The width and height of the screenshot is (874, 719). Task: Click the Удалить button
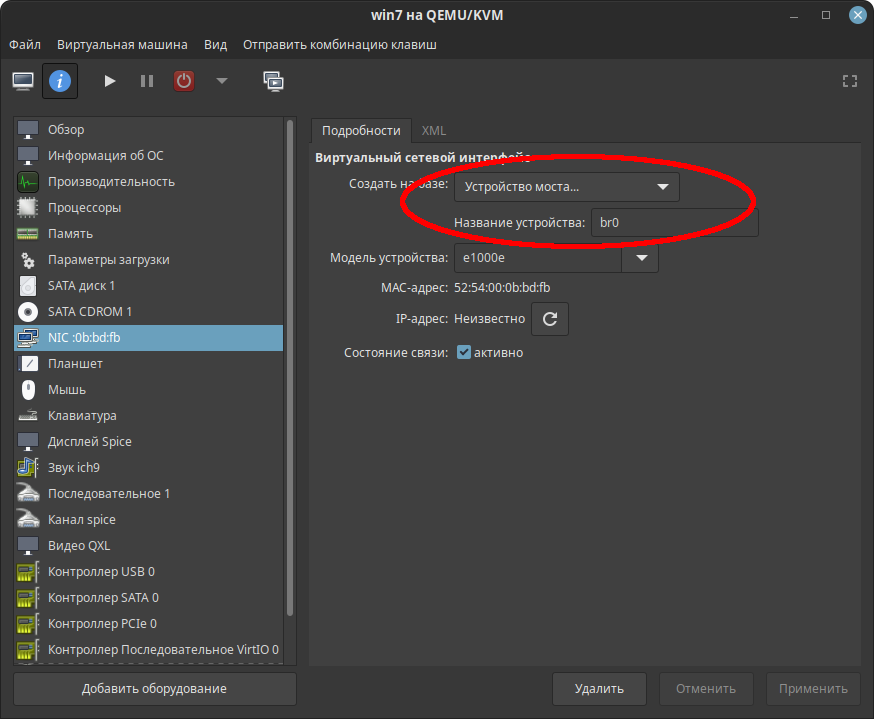[599, 689]
